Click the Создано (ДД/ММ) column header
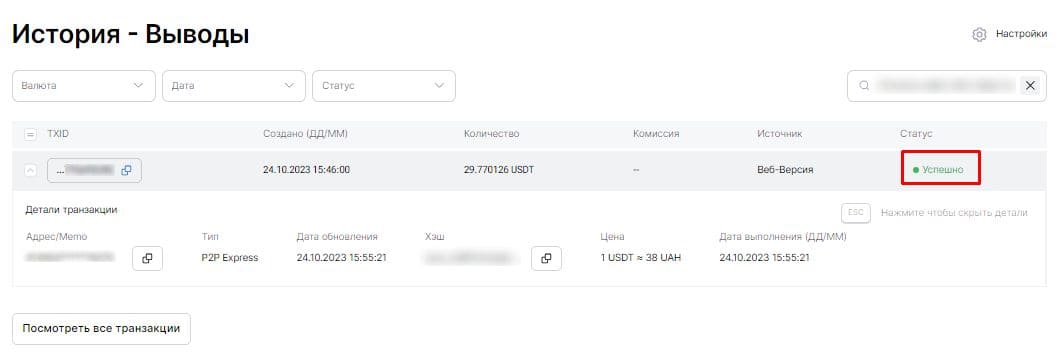Screen dimensions: 1062x362 tap(305, 134)
